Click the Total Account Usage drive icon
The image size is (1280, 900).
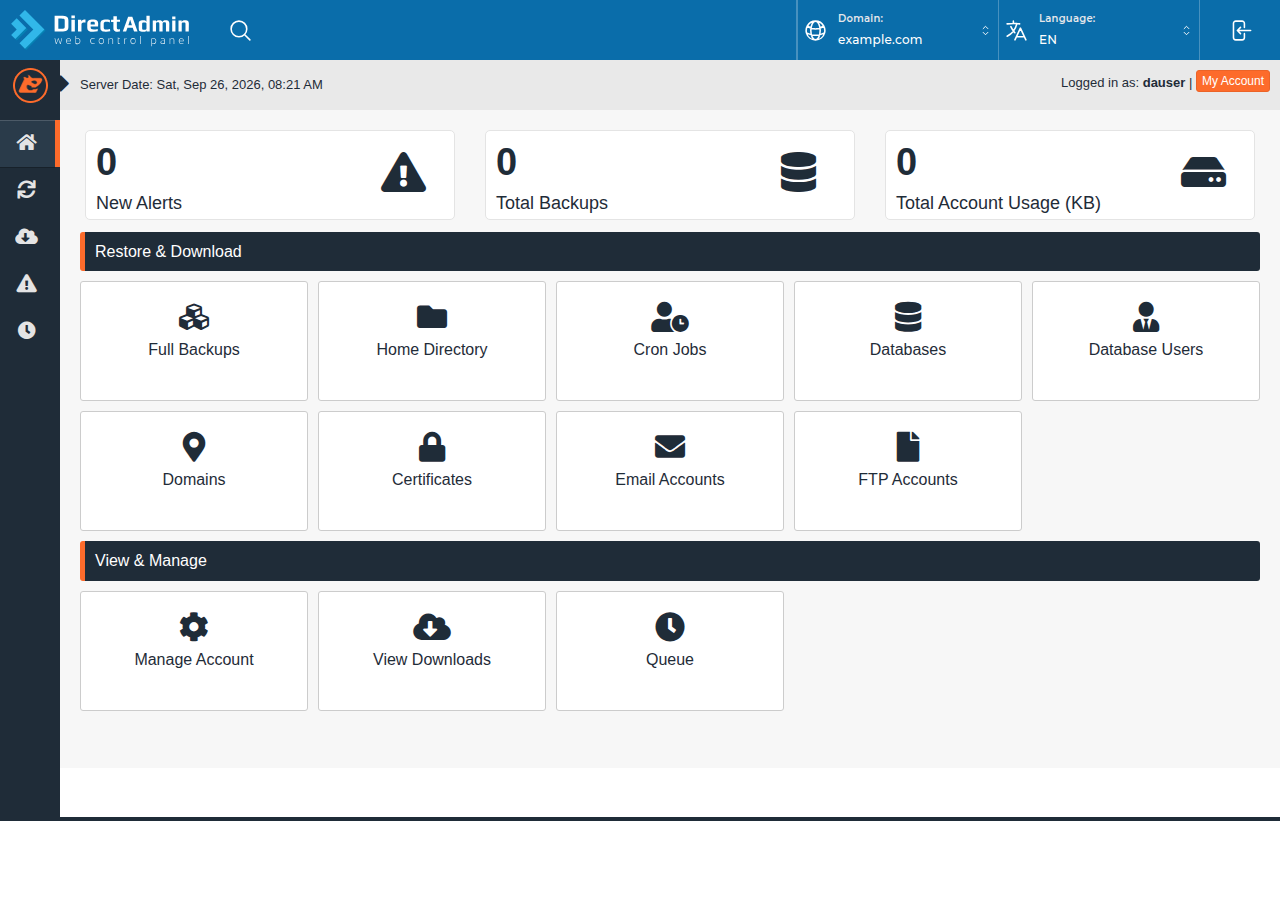pyautogui.click(x=1203, y=172)
